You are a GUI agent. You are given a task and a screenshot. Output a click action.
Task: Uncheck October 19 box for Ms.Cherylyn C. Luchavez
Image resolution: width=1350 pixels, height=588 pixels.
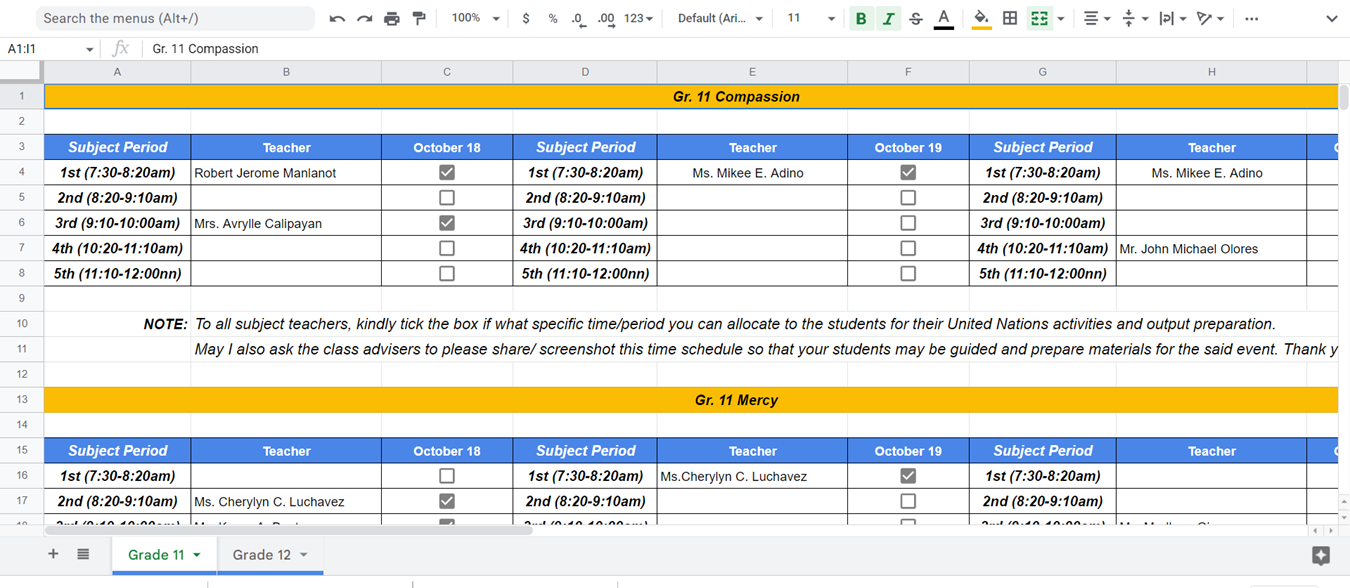pos(908,476)
